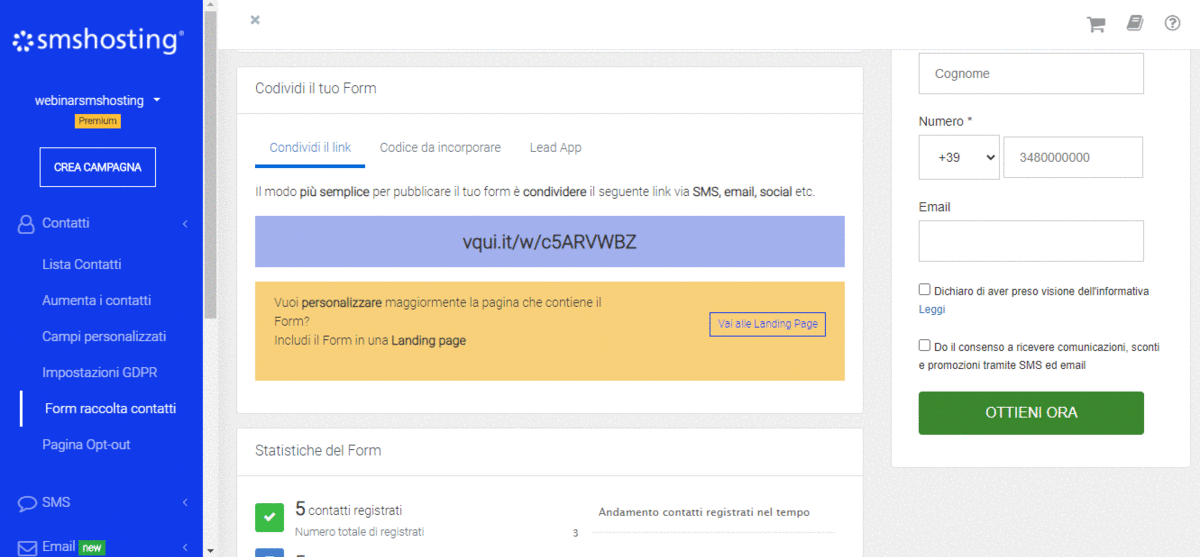Screen dimensions: 1200x557
Task: Switch to the Lead App tab
Action: tap(556, 147)
